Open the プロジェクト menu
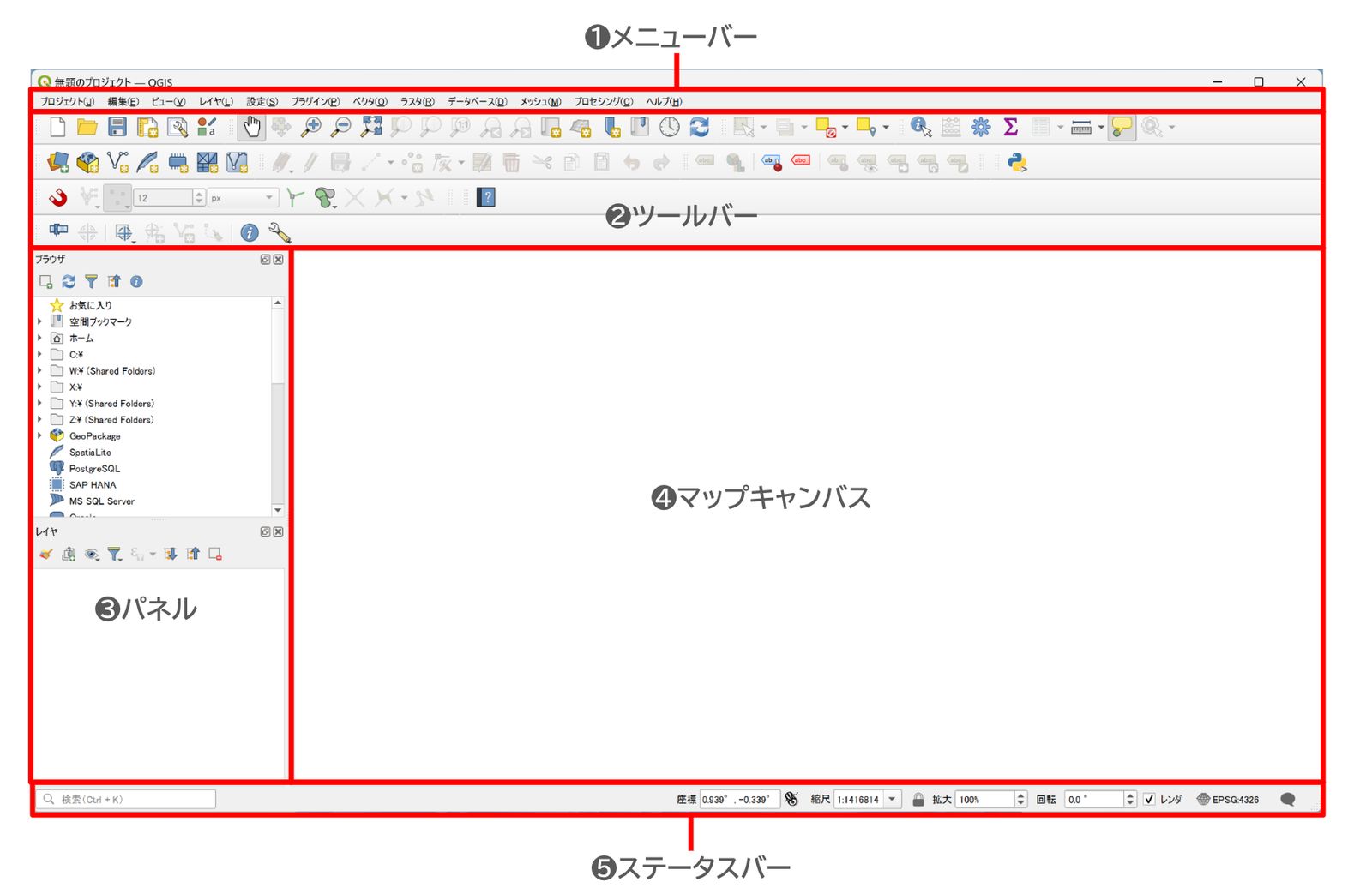 [68, 101]
